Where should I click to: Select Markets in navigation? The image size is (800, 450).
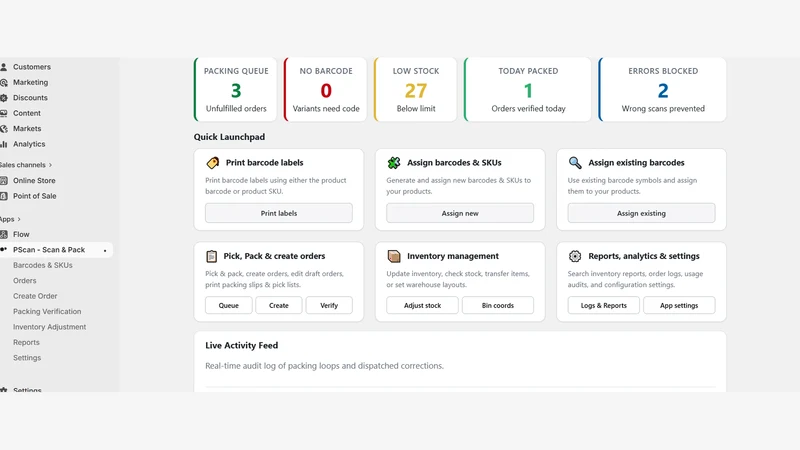pos(27,129)
